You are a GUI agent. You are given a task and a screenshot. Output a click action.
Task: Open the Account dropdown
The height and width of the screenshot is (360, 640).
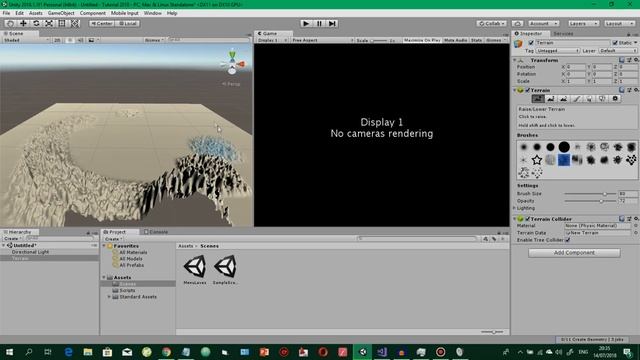click(543, 24)
